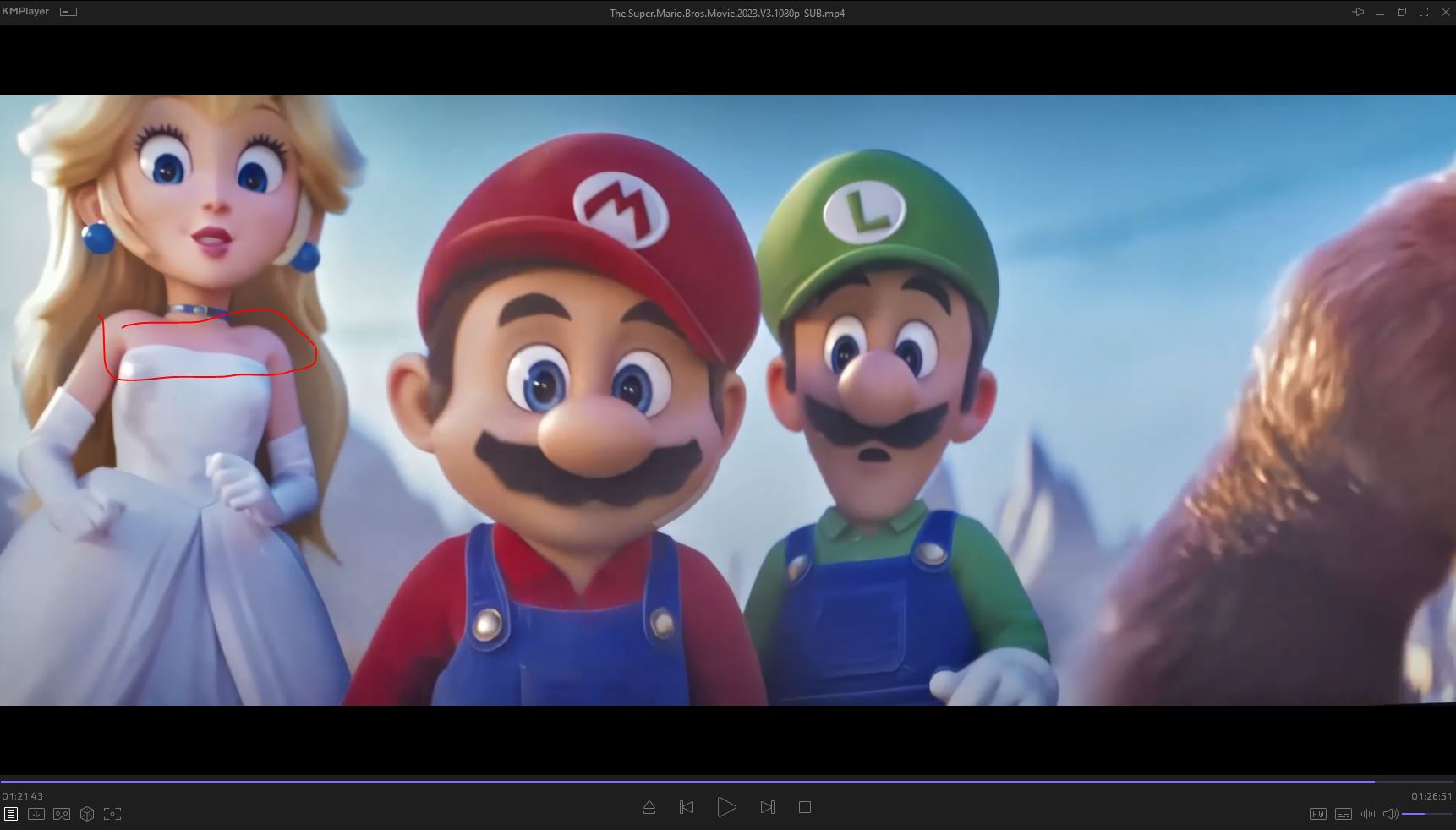
Task: Enable VR mode with the goggles icon
Action: (x=62, y=814)
